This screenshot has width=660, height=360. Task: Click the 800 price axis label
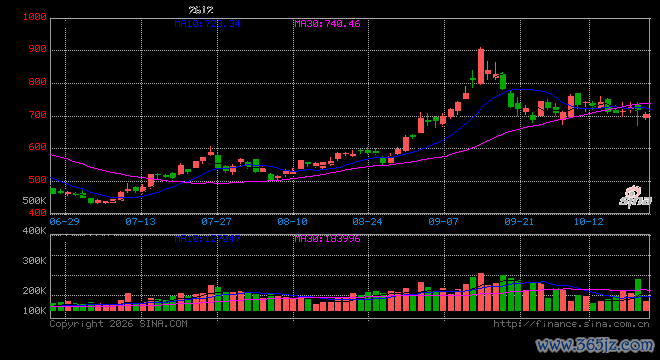point(37,82)
